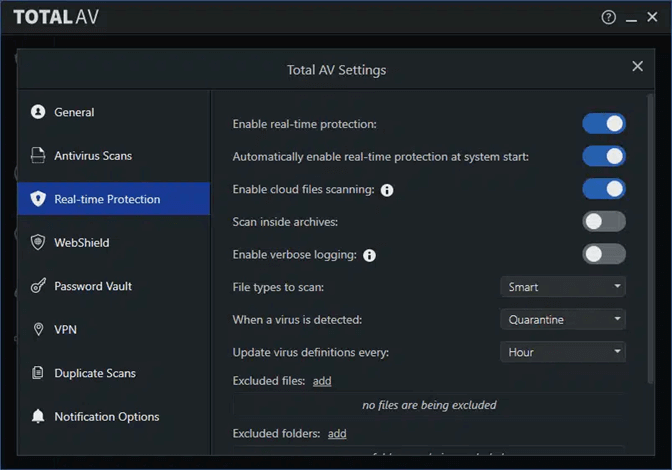Screen dimensions: 672x470
Task: Expand the virus detected action dropdown
Action: [x=562, y=320]
